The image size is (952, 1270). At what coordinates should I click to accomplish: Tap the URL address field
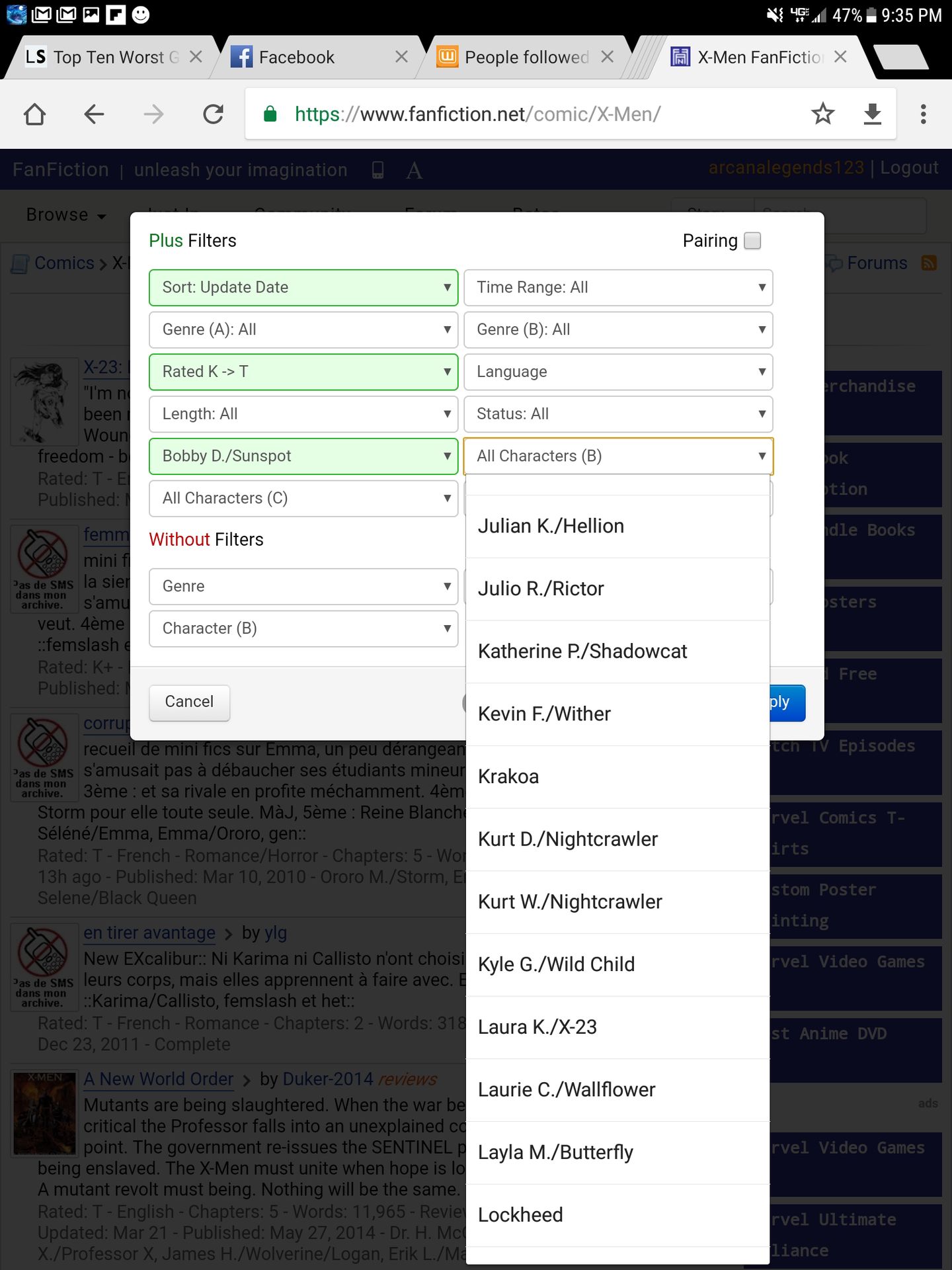[570, 114]
